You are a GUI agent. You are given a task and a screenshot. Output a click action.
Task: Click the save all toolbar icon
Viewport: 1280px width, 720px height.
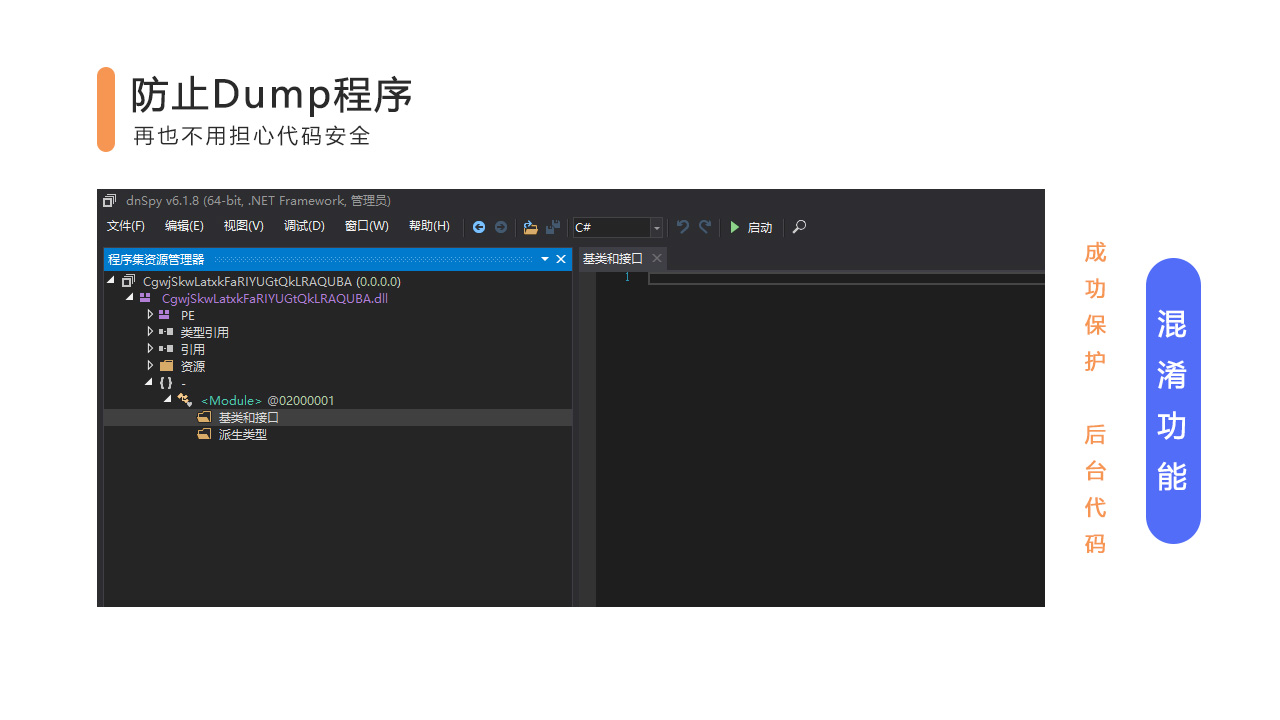[x=553, y=227]
